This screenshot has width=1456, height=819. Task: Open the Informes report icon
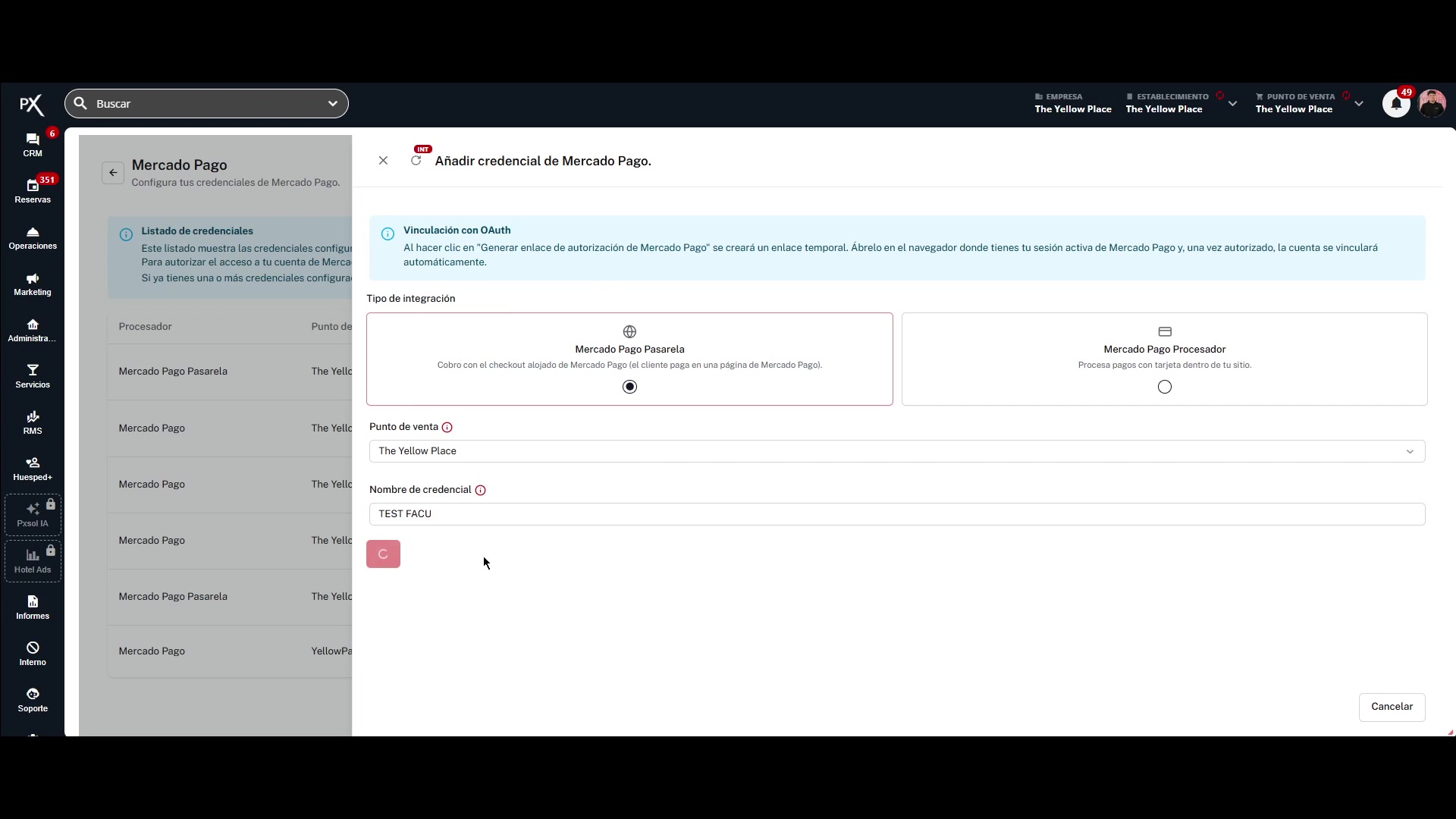[x=33, y=601]
